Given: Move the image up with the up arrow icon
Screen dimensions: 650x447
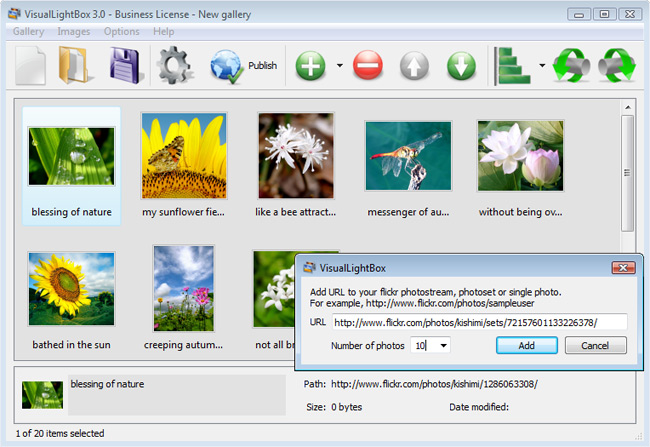Looking at the screenshot, I should 416,67.
